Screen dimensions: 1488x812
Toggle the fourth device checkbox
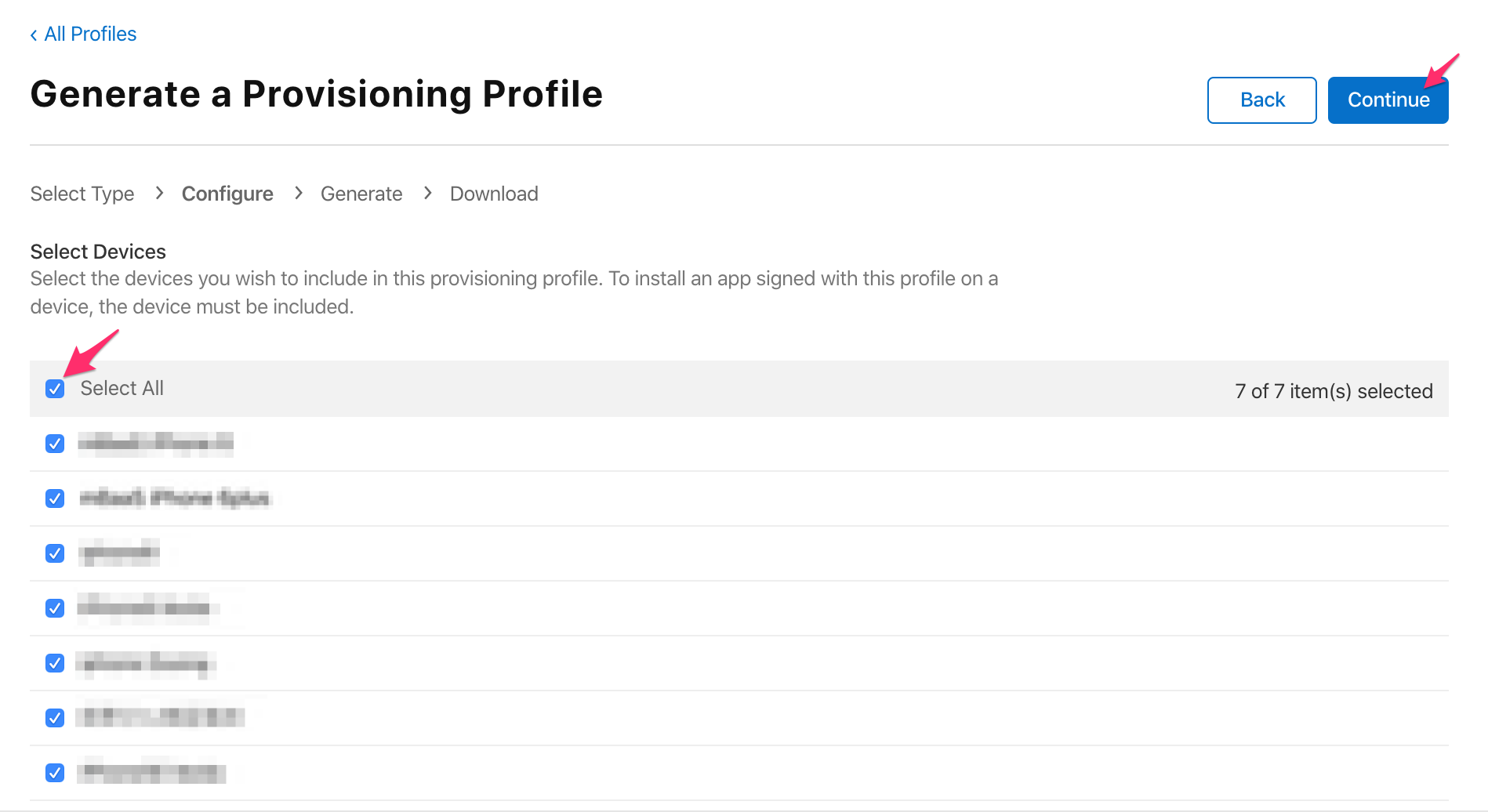(x=55, y=608)
